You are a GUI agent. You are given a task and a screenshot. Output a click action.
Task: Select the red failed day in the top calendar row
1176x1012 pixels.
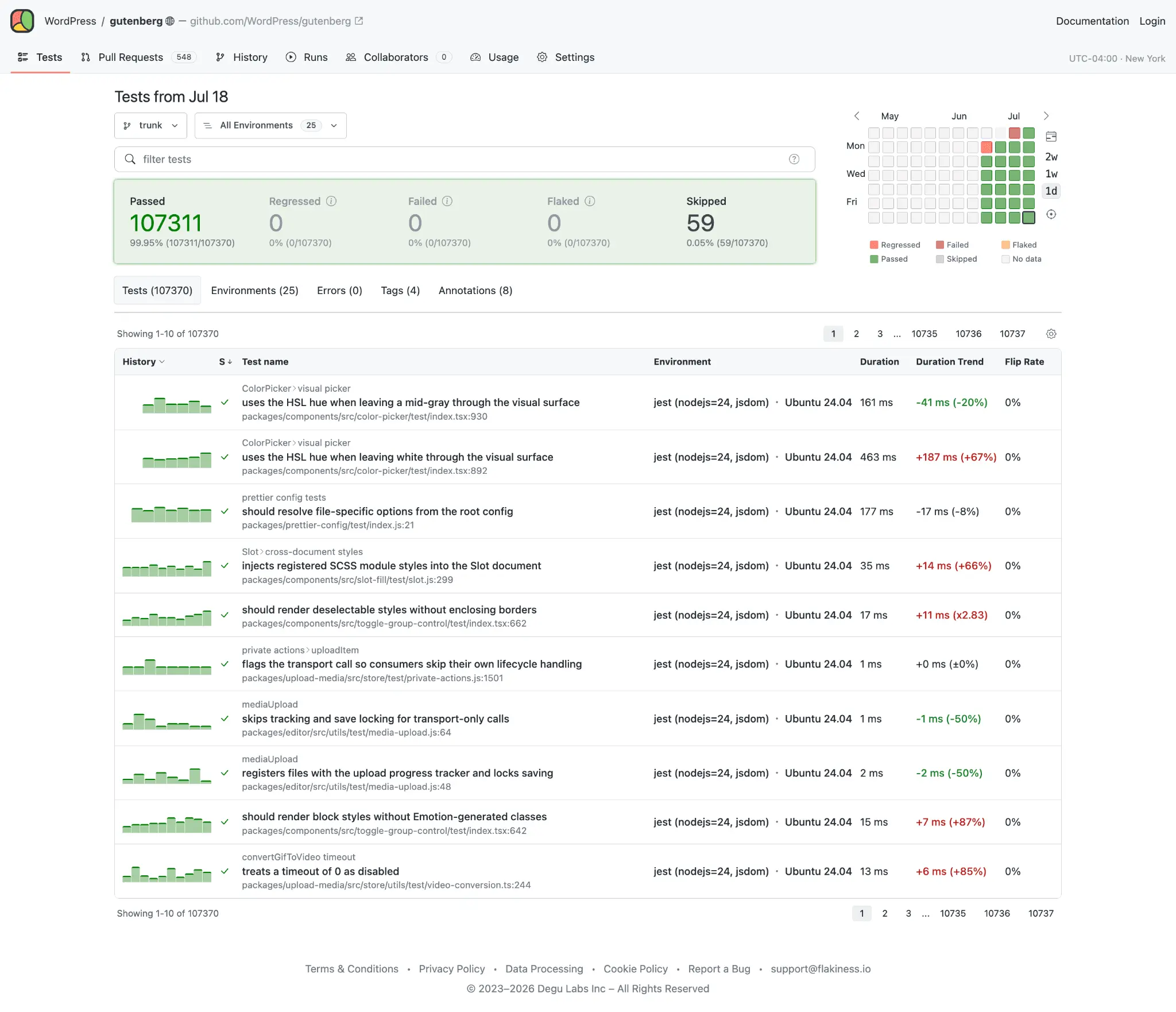[1015, 133]
